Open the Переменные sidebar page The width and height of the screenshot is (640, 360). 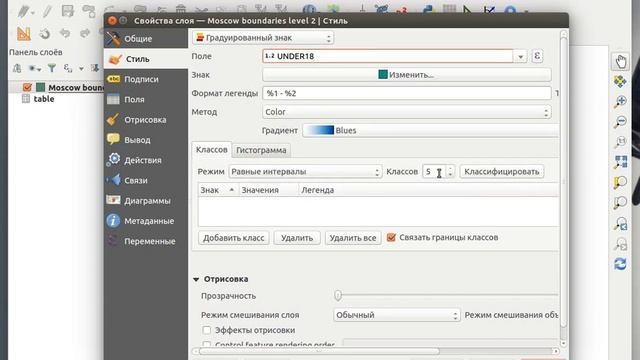(146, 241)
